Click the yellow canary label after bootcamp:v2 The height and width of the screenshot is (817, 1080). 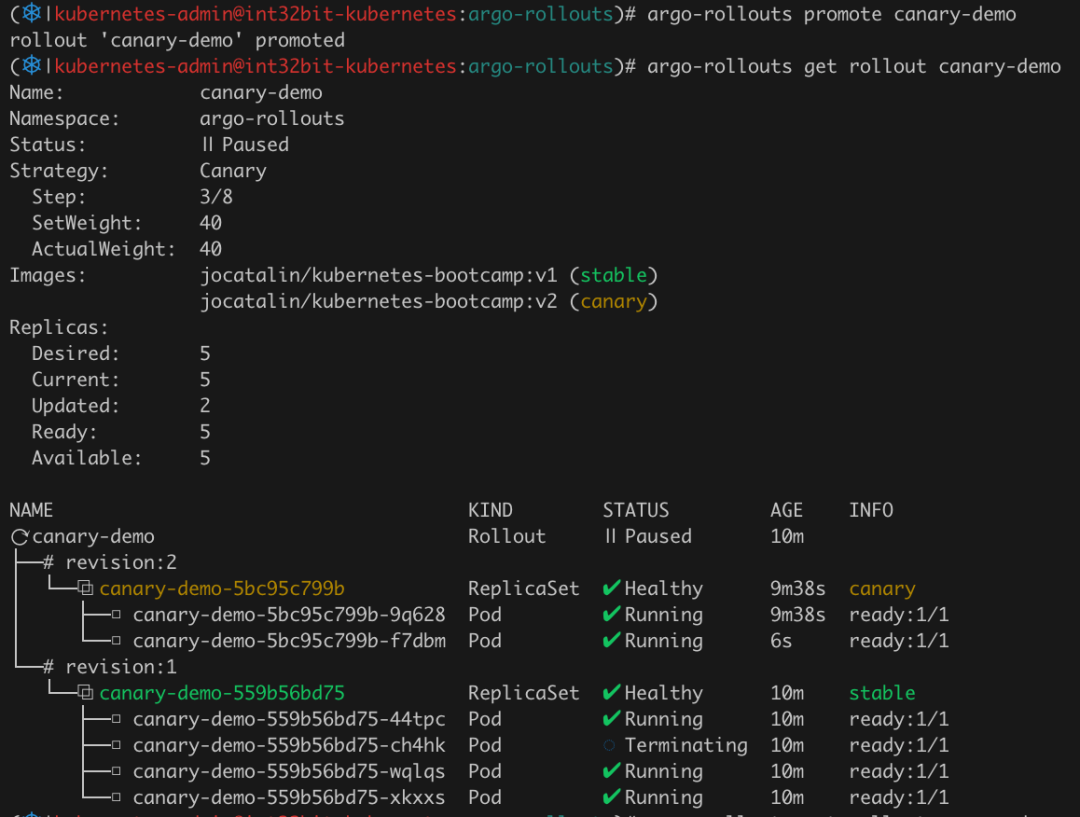coord(614,301)
